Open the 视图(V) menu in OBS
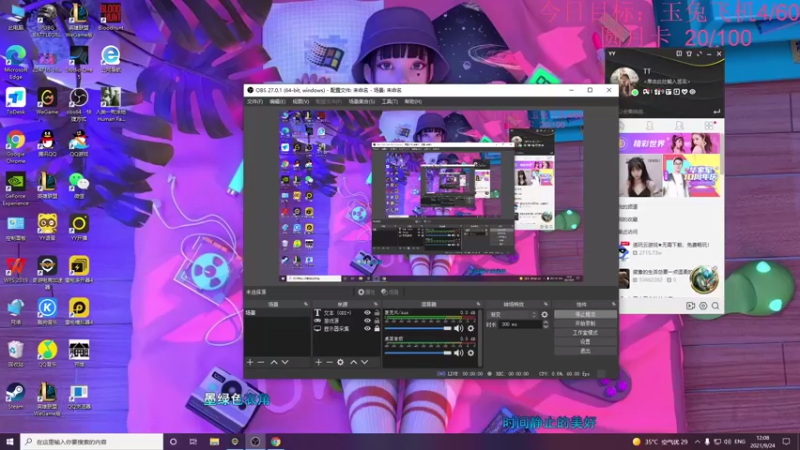Viewport: 800px width, 450px height. [301, 102]
